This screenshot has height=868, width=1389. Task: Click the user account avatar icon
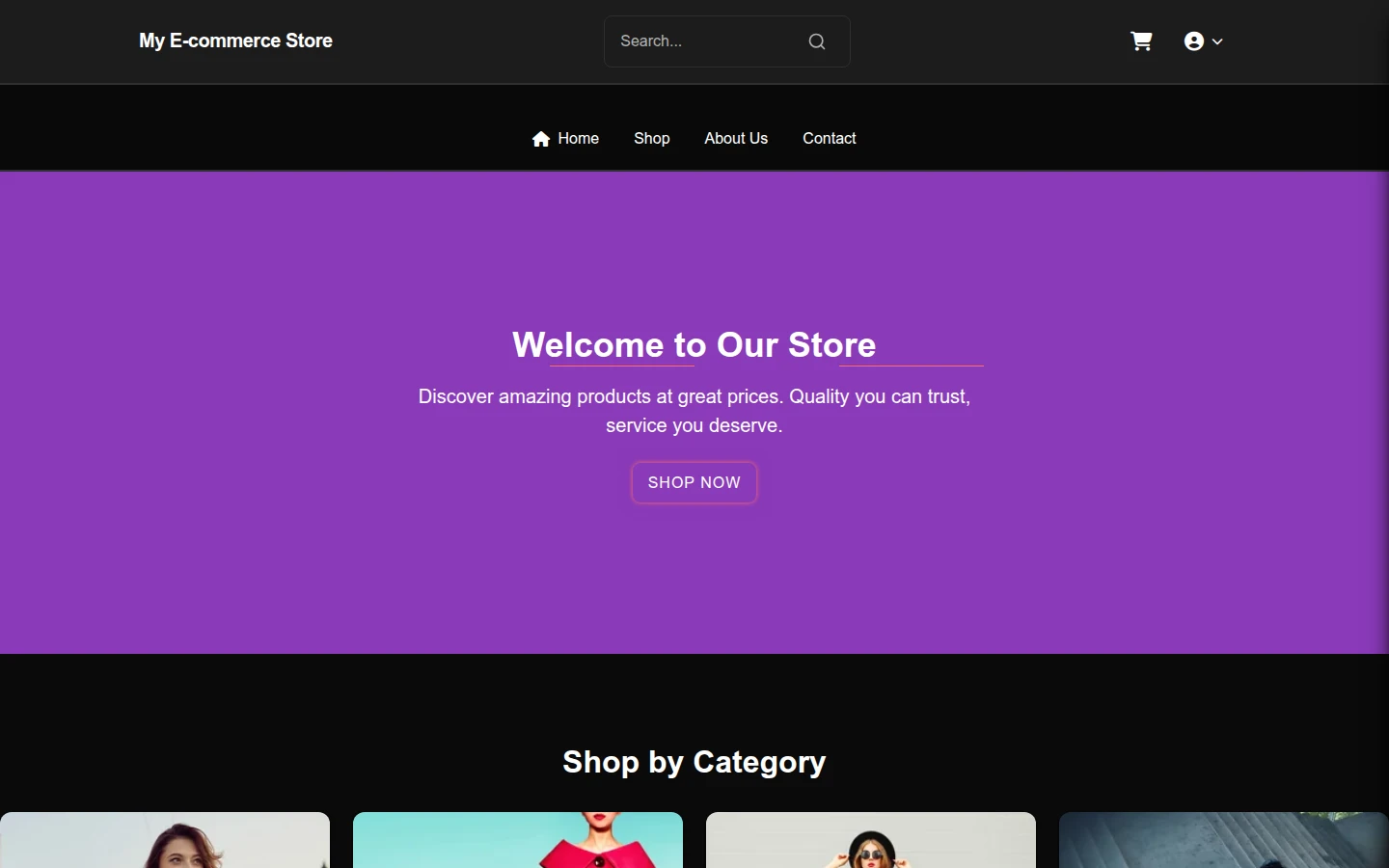point(1194,41)
